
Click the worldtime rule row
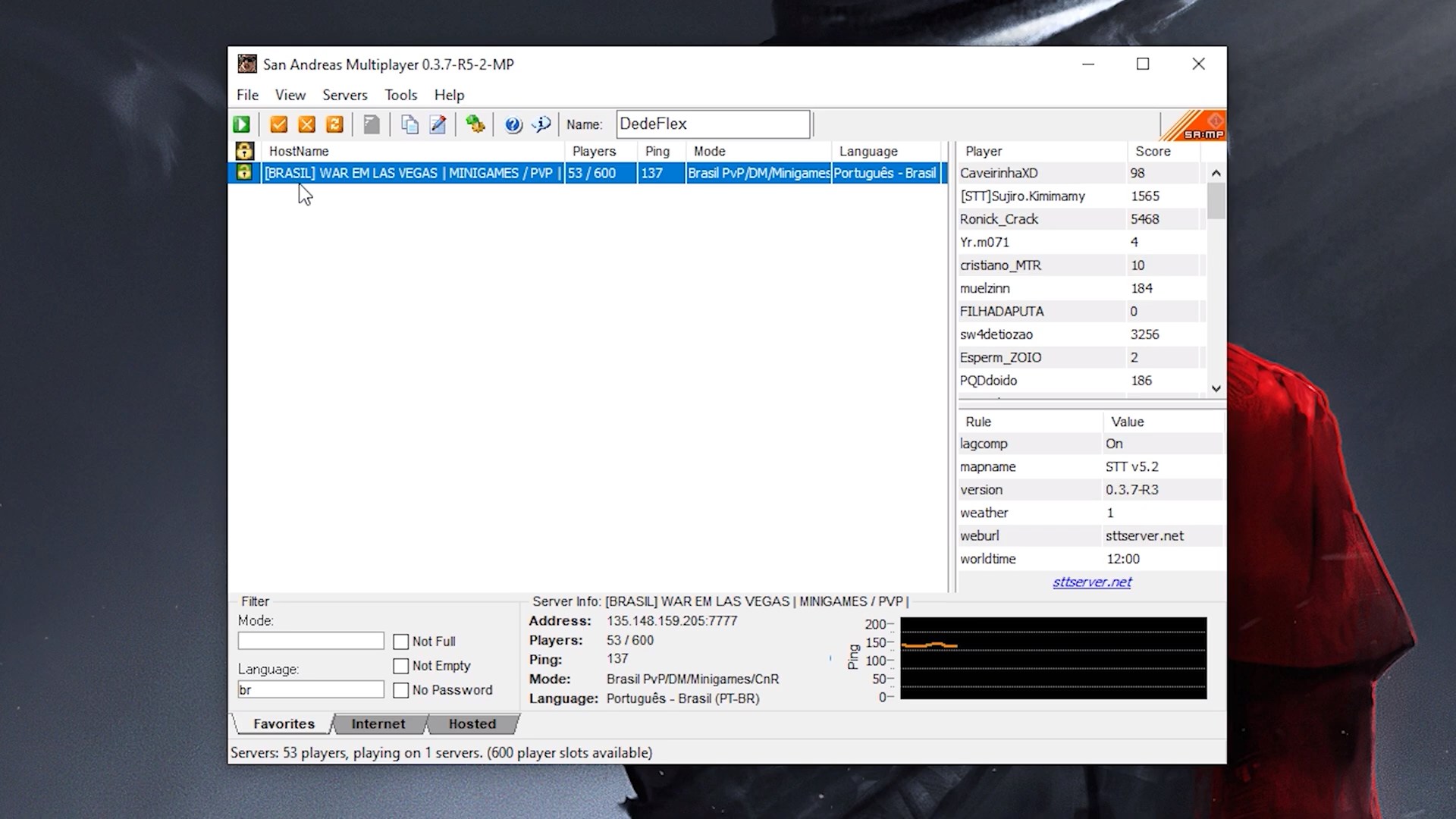[x=1091, y=559]
